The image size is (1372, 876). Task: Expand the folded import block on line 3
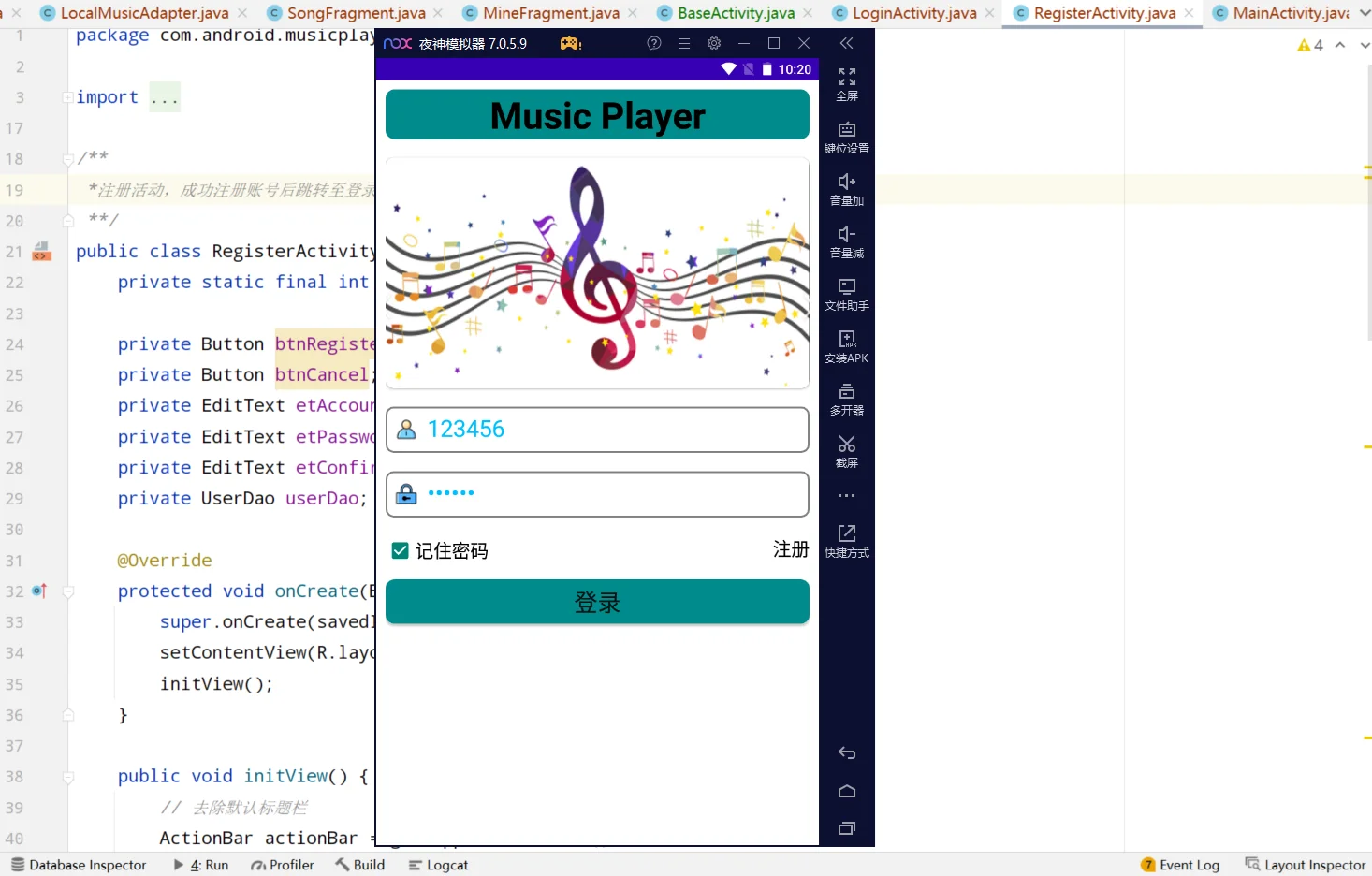tap(67, 97)
